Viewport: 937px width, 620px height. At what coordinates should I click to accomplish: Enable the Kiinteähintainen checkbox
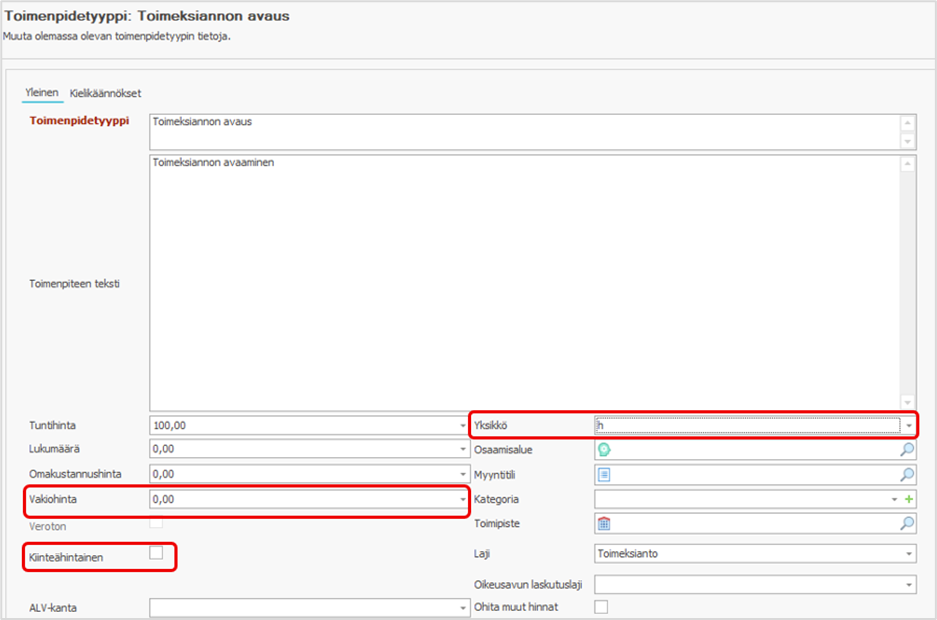(x=156, y=553)
